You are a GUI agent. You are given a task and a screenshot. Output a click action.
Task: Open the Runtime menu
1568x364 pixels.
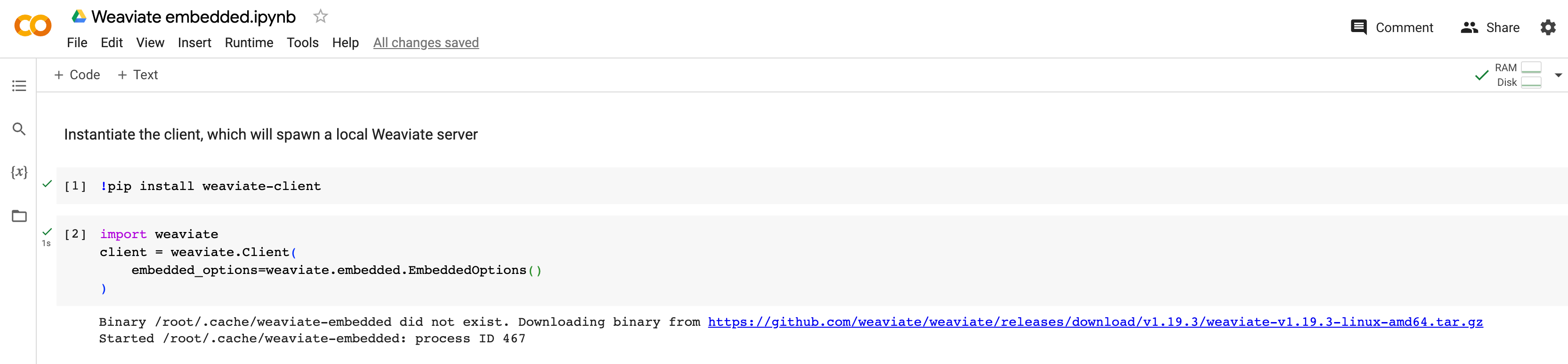248,43
